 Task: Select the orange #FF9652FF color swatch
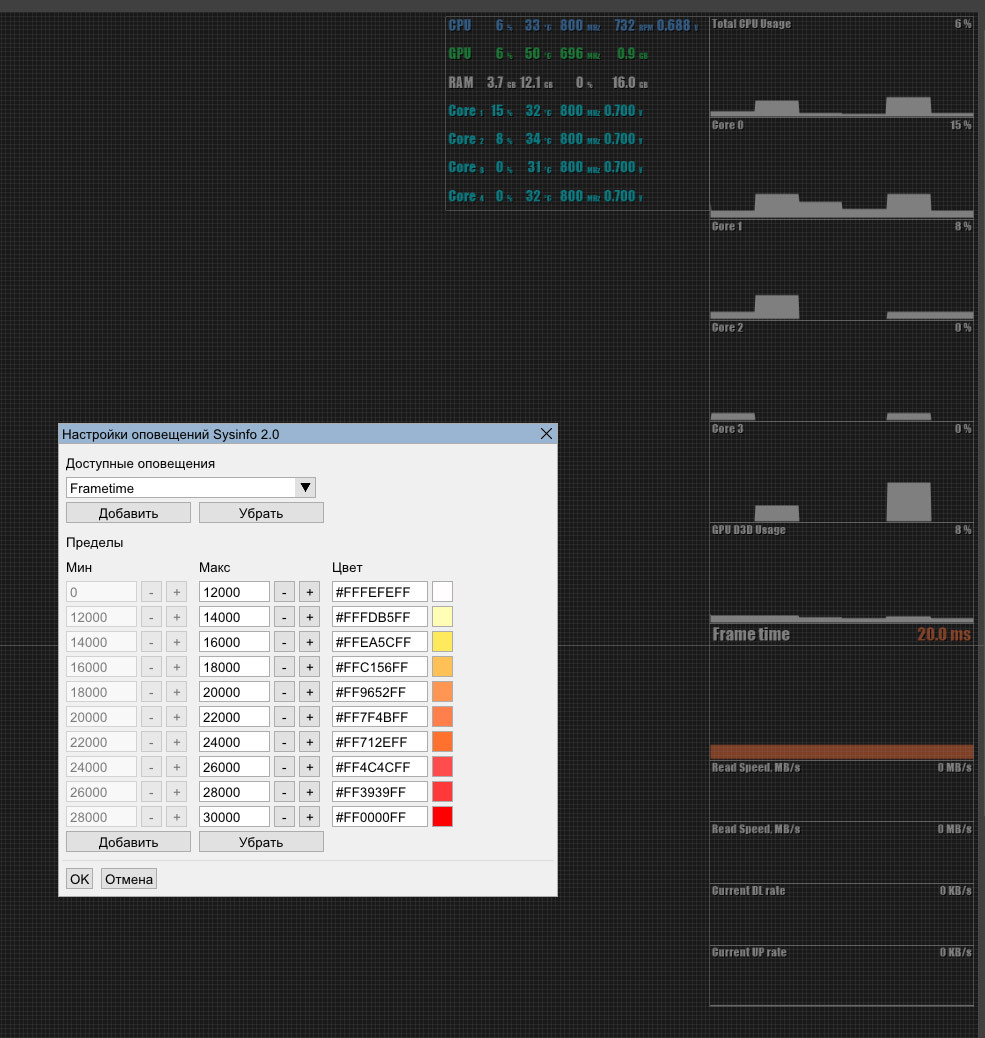[x=442, y=692]
